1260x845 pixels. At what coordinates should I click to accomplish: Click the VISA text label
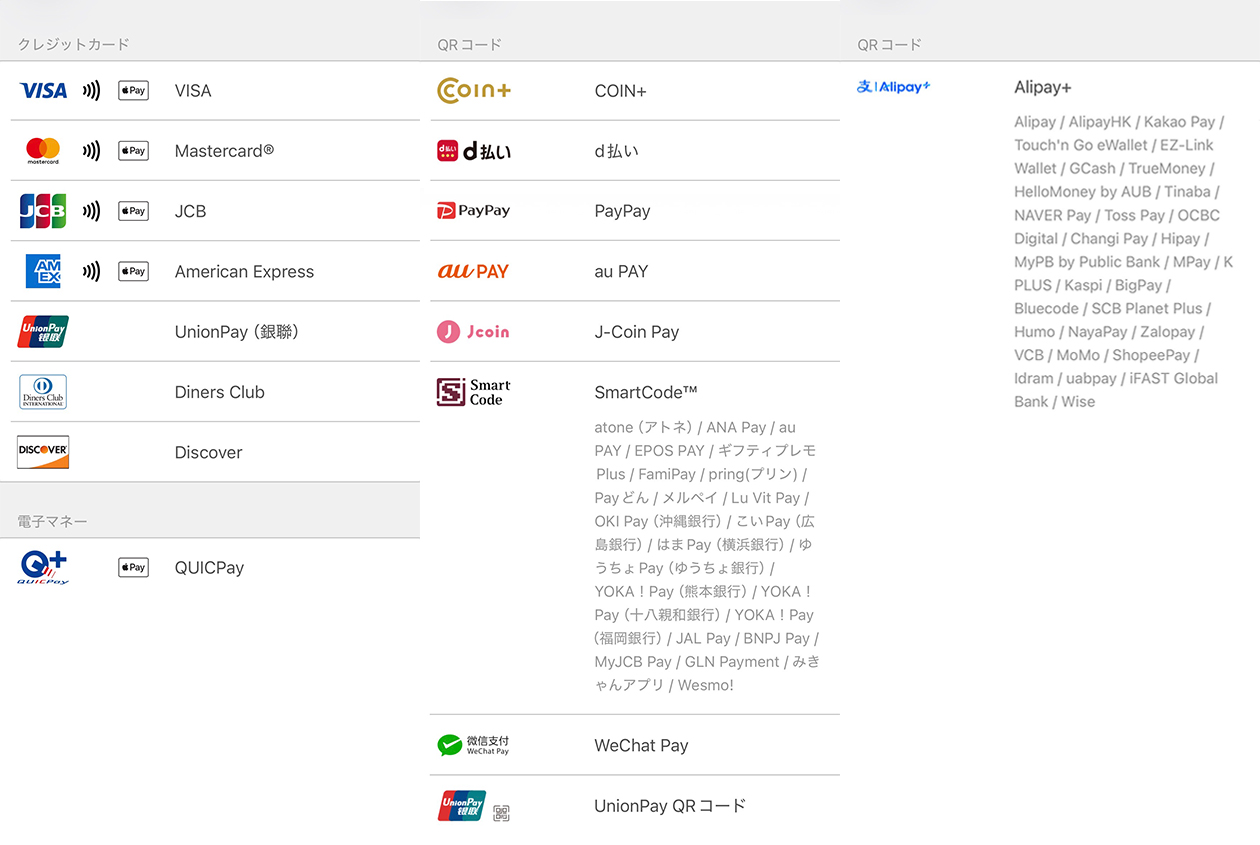click(193, 91)
